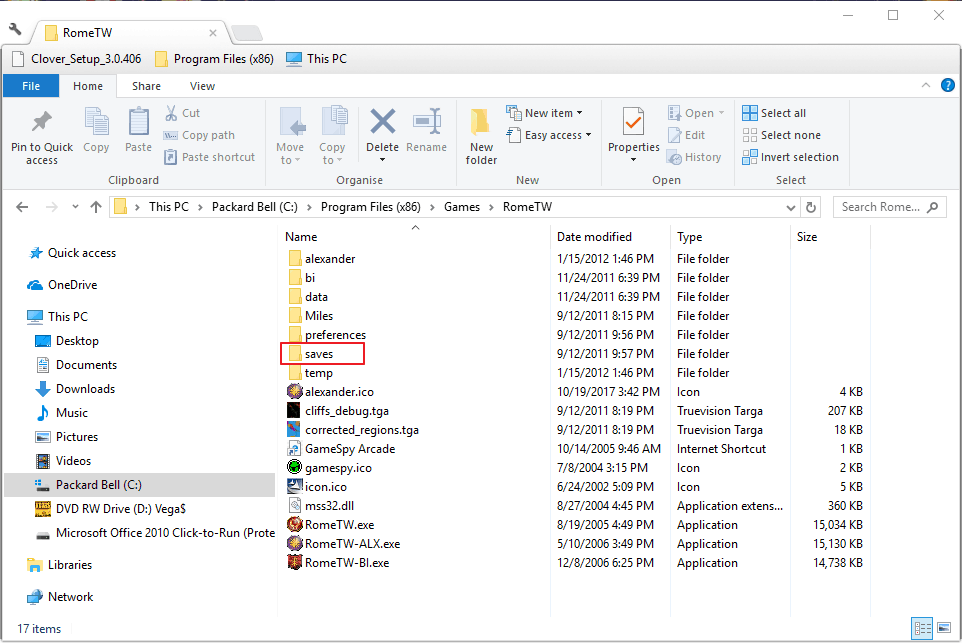
Task: Refresh the current folder view
Action: click(812, 207)
